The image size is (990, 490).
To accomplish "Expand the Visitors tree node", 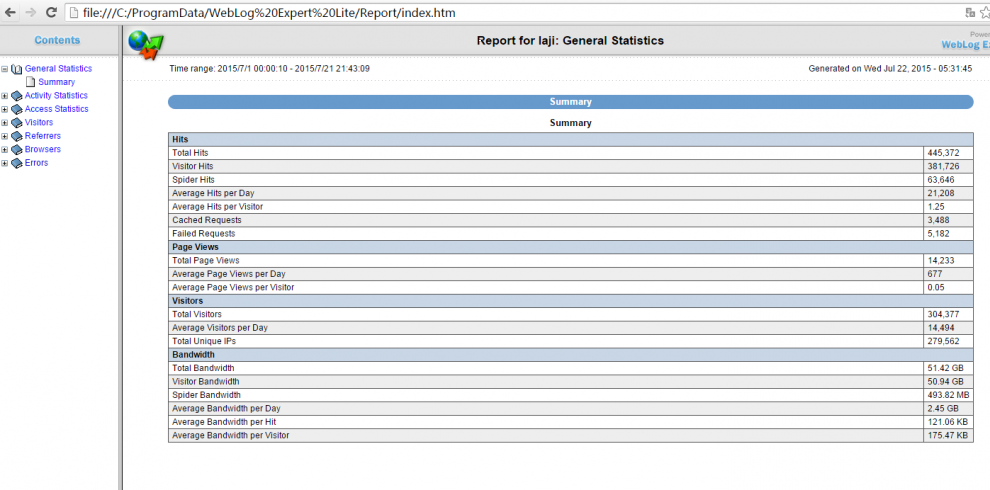I will click(5, 123).
